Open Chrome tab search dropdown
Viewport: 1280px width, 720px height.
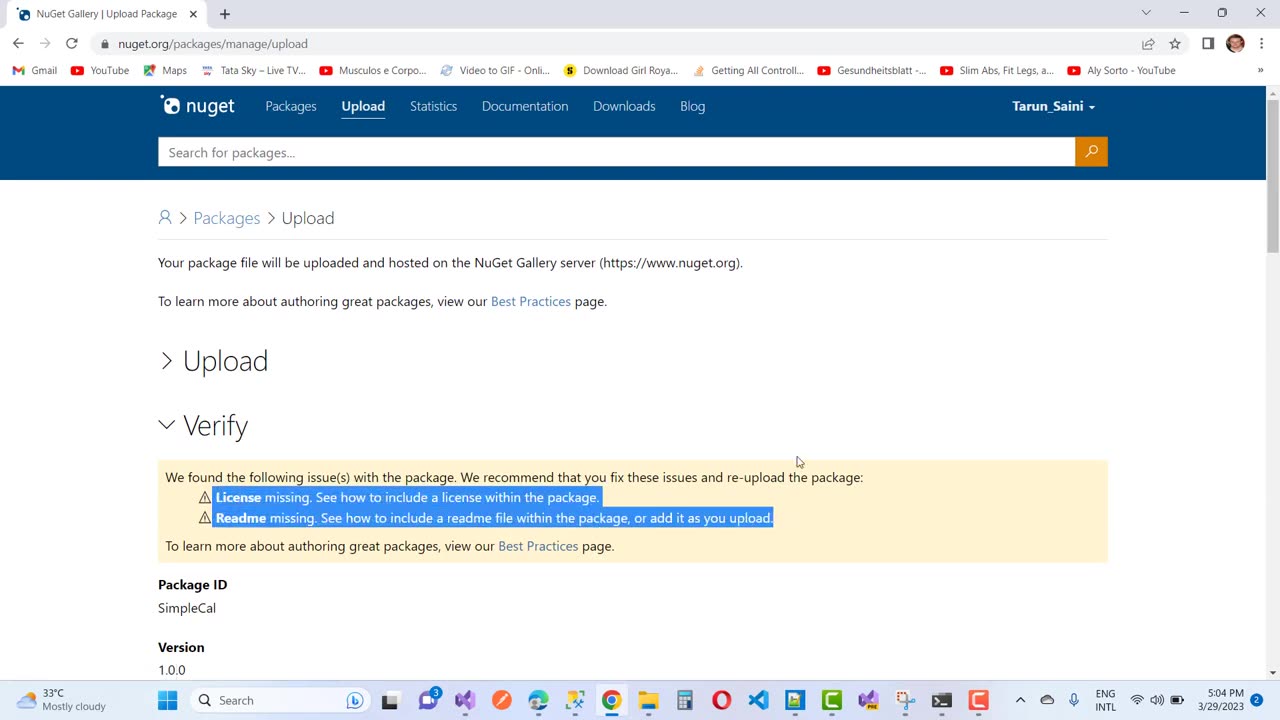pyautogui.click(x=1146, y=13)
